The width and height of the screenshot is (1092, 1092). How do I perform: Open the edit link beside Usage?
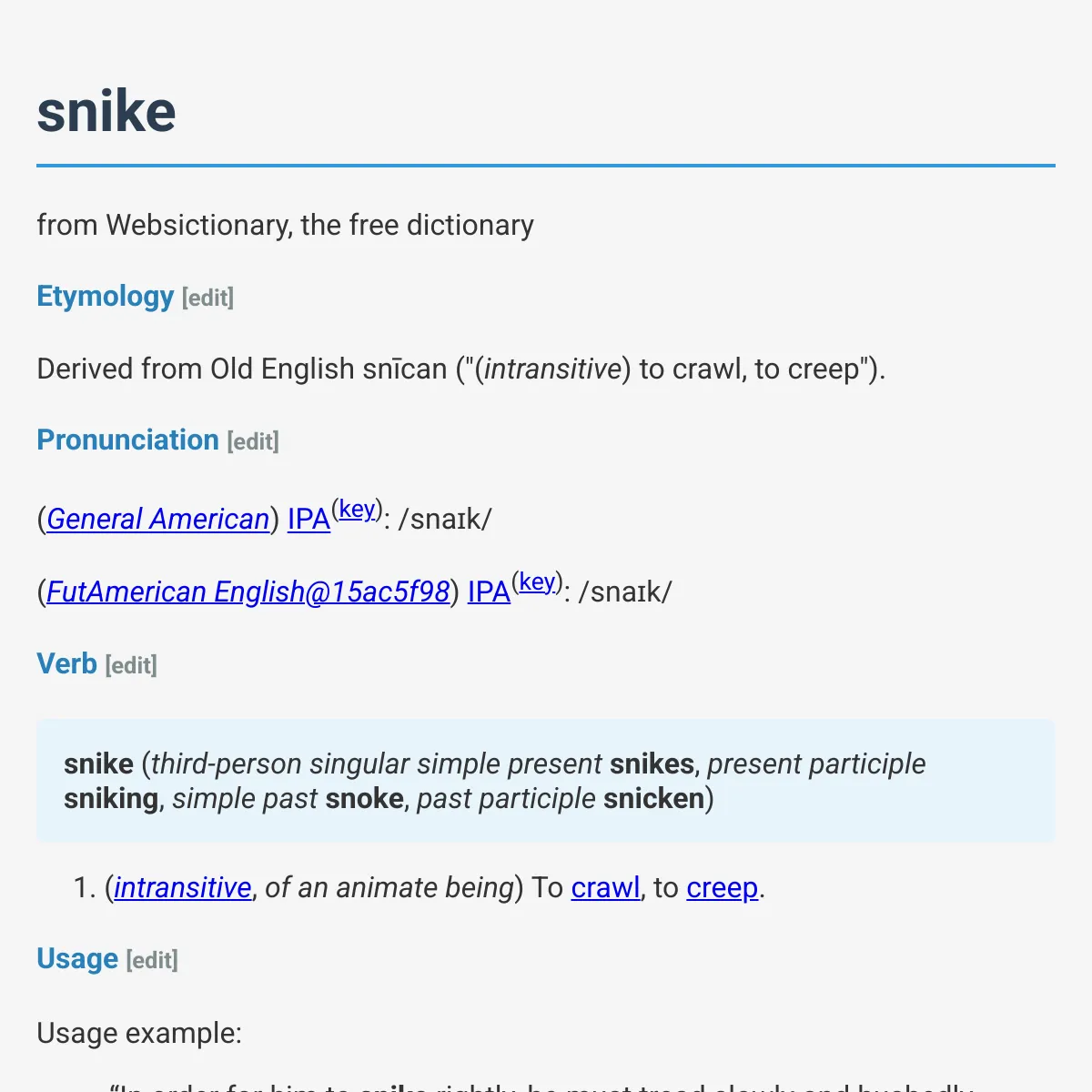pyautogui.click(x=152, y=960)
